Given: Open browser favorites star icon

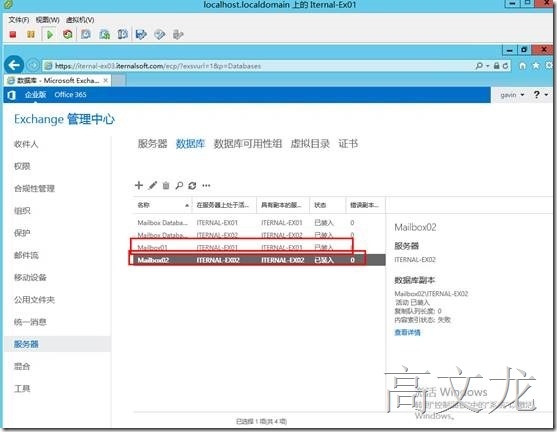Looking at the screenshot, I should (536, 66).
